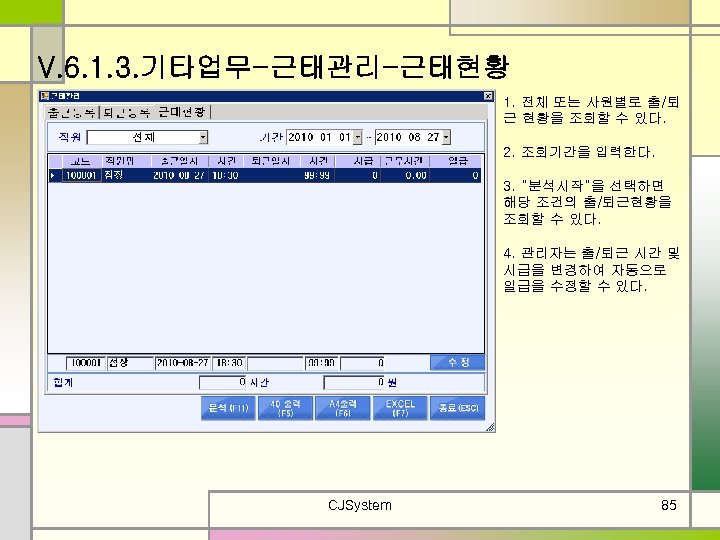720x540 pixels.
Task: Expand the end date 2010-08-27 dropdown arrow
Action: click(446, 137)
